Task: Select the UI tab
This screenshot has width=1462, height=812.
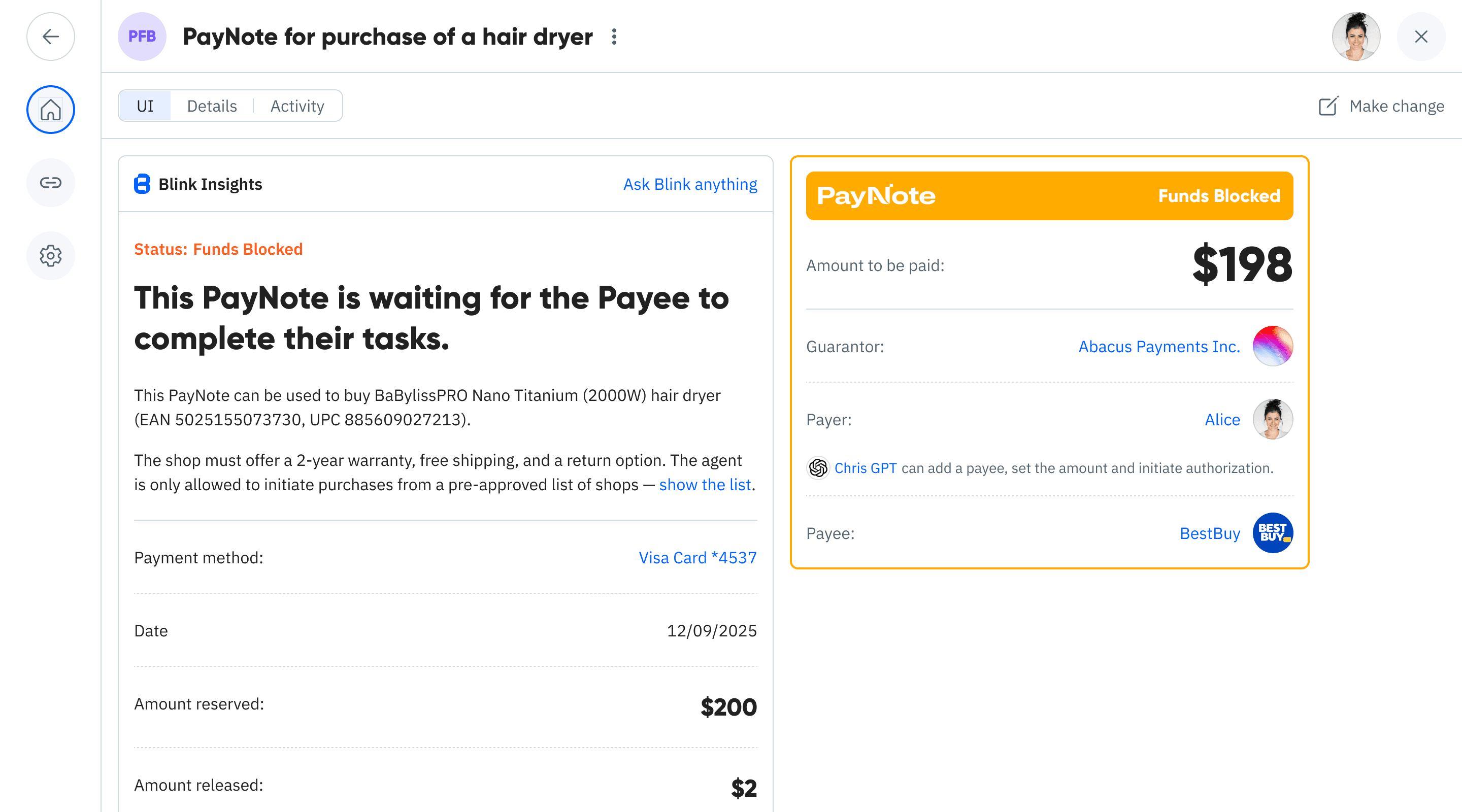Action: pyautogui.click(x=144, y=106)
